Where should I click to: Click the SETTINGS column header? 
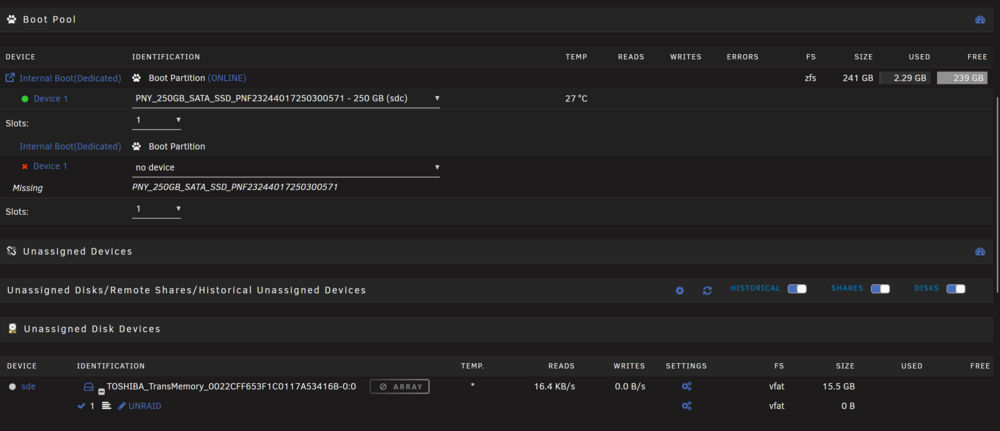[686, 366]
